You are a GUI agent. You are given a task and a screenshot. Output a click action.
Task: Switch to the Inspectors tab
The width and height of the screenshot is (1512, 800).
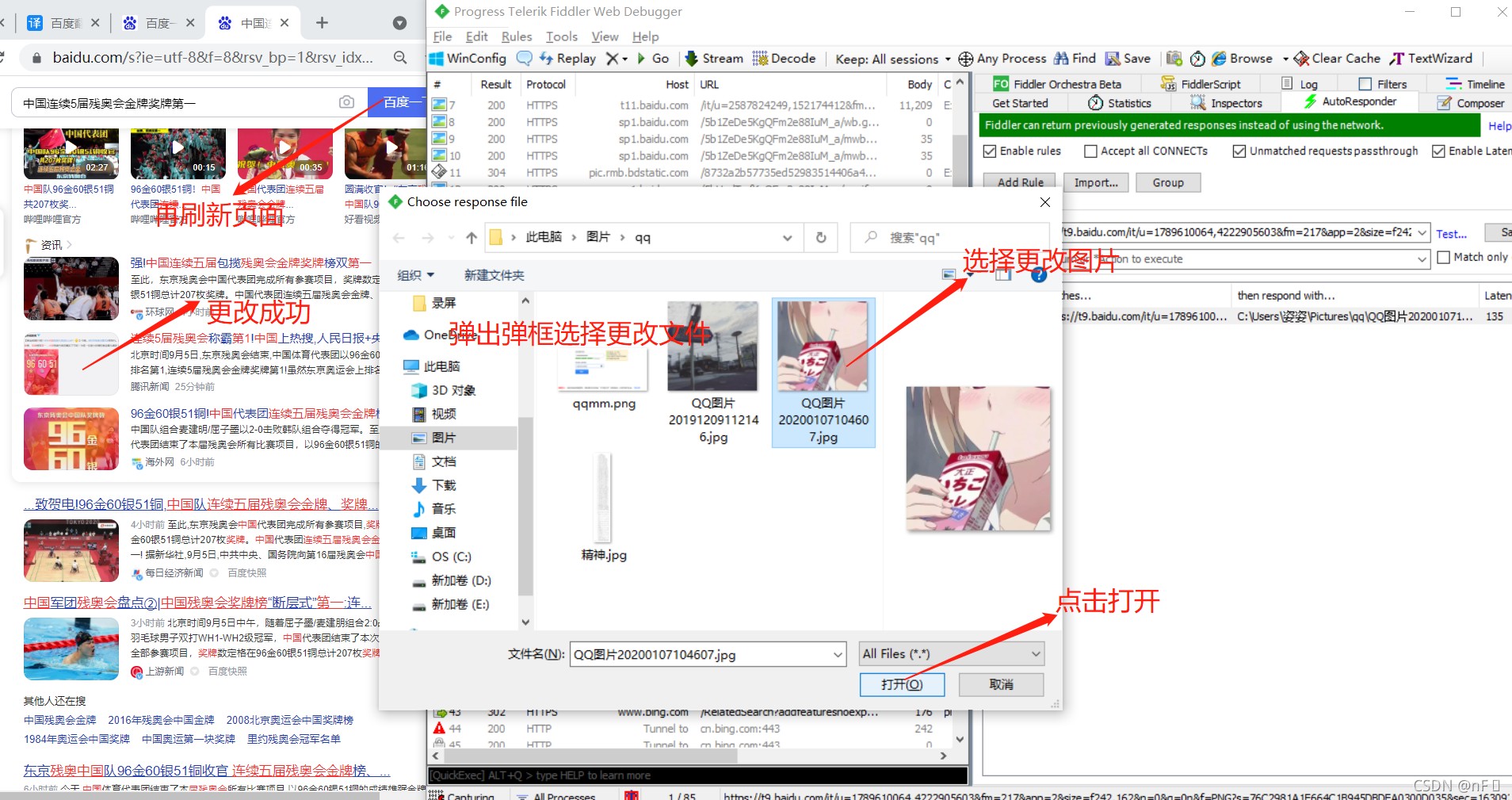click(x=1226, y=103)
